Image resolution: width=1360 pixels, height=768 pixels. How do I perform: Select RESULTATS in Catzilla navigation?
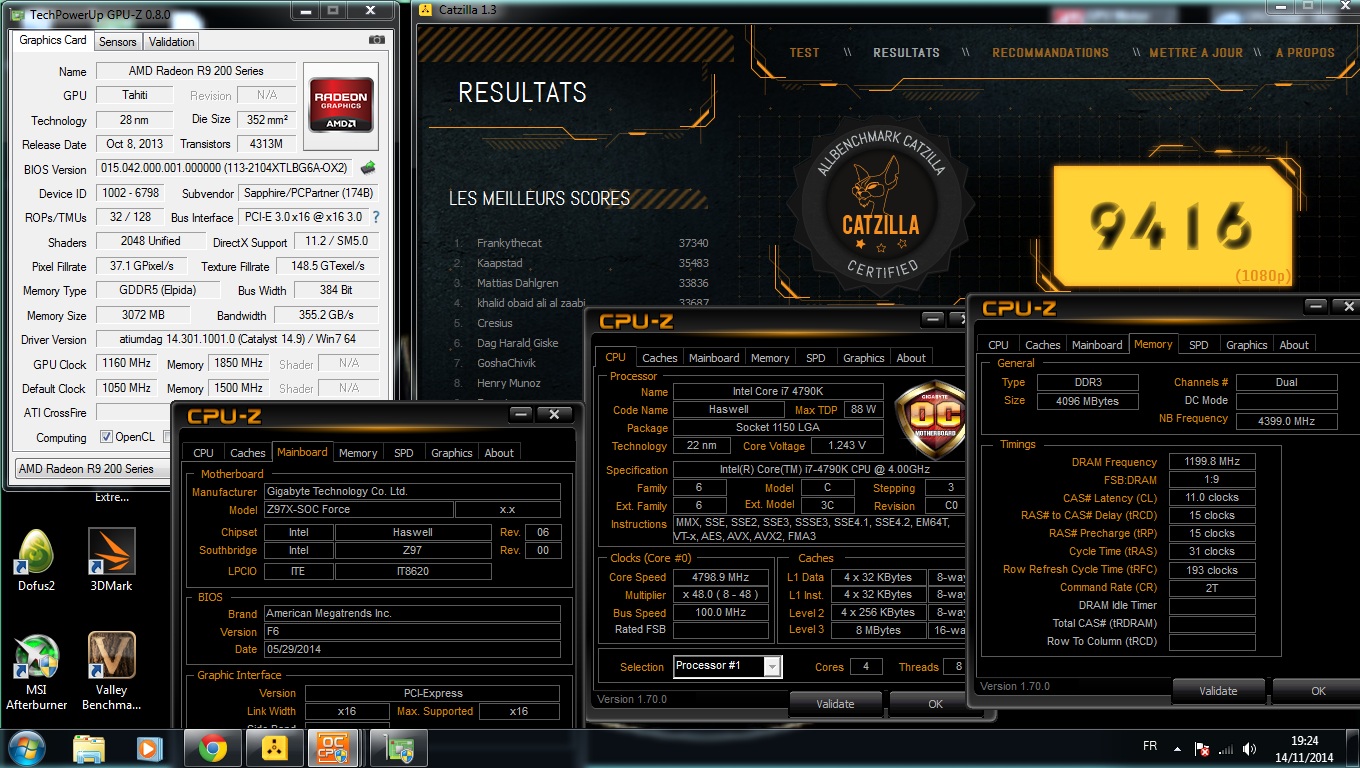906,53
